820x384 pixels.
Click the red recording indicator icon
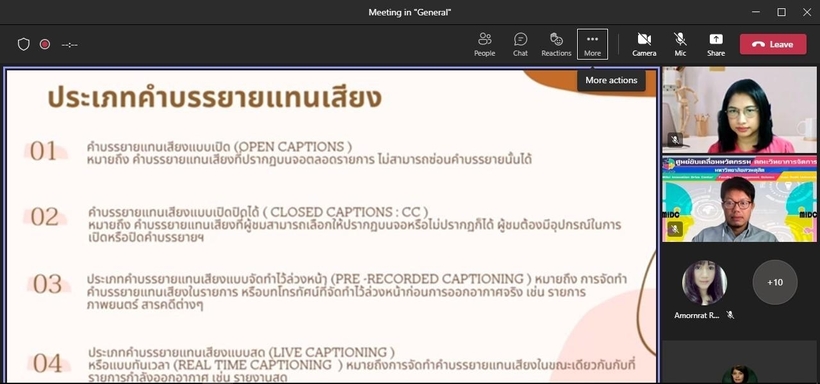point(45,44)
